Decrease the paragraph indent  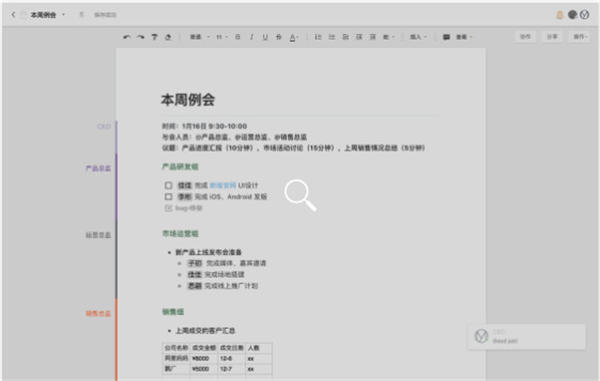tap(359, 37)
